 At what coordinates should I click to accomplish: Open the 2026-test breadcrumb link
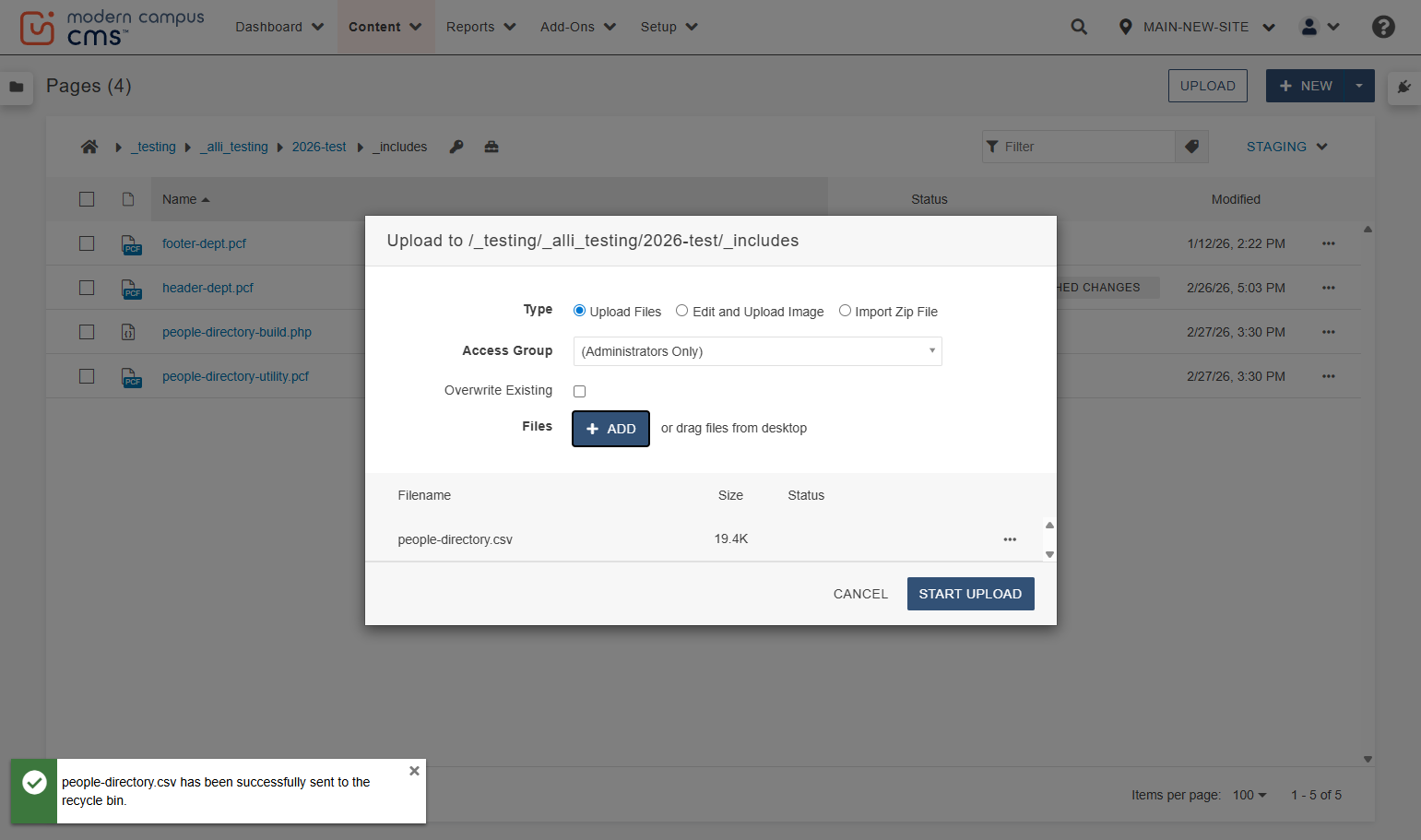319,147
